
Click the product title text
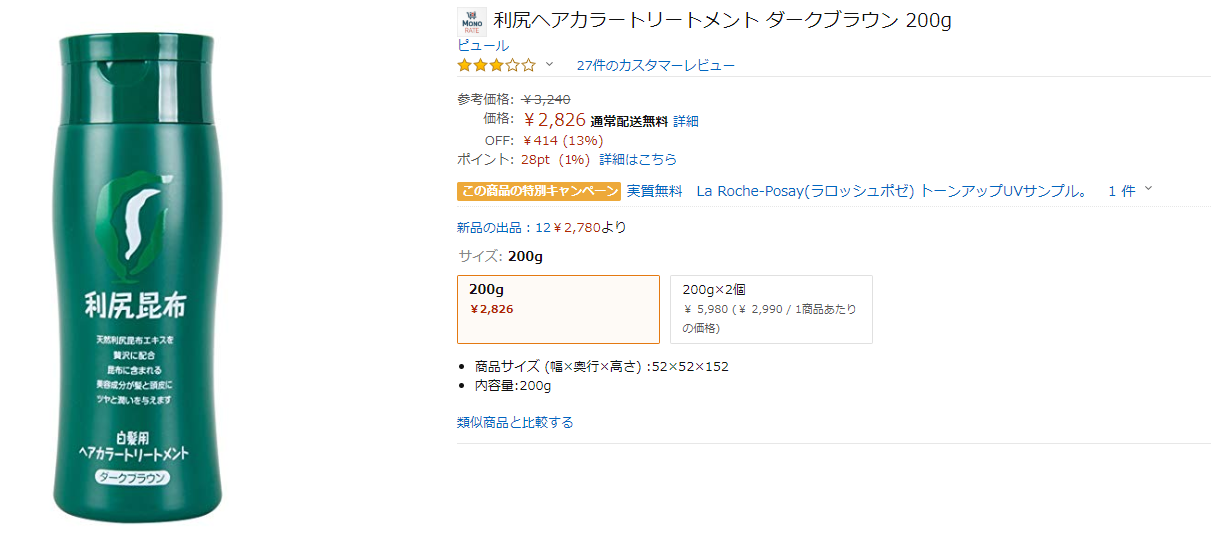point(722,21)
